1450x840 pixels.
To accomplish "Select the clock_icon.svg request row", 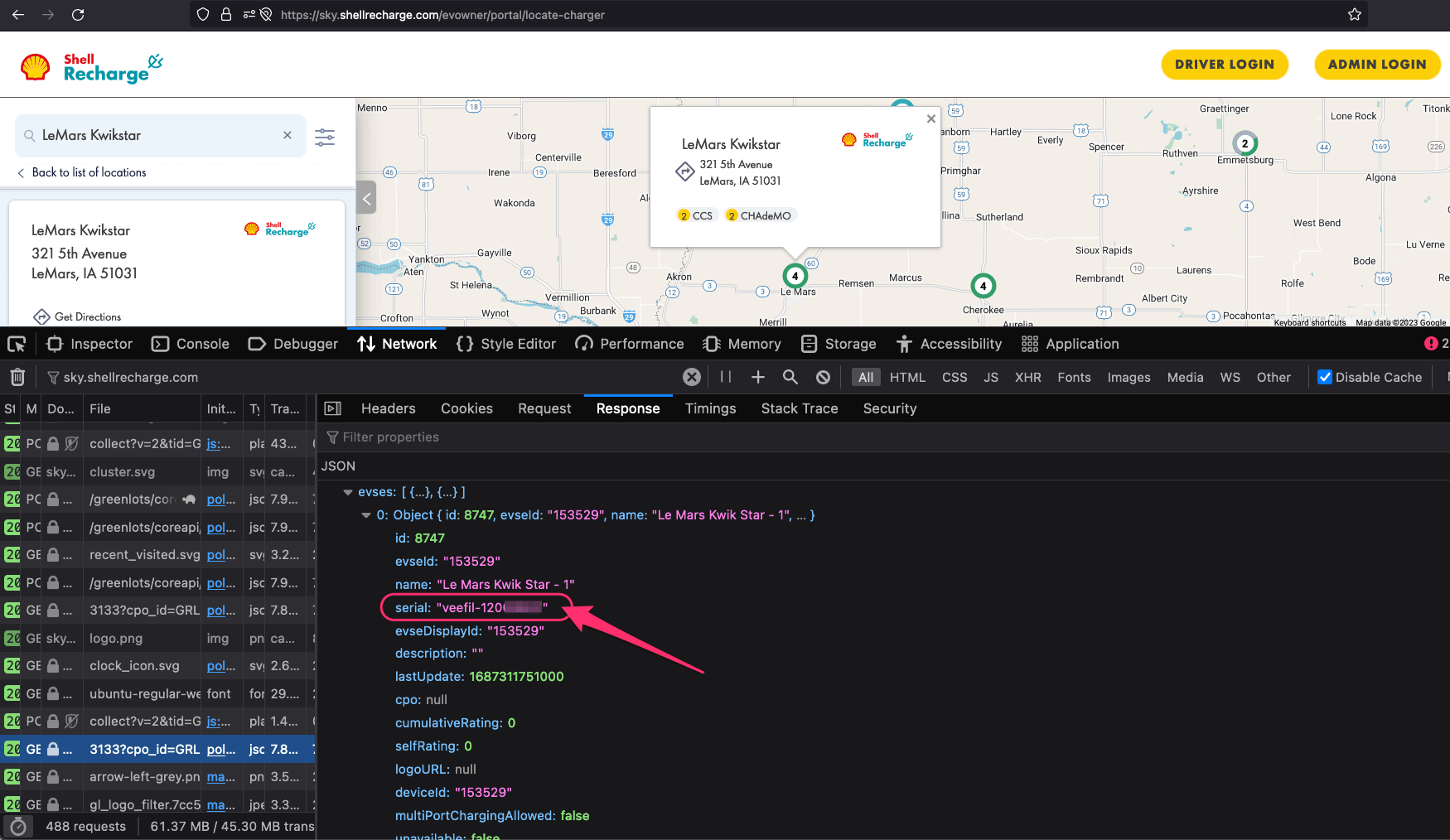I will point(157,665).
